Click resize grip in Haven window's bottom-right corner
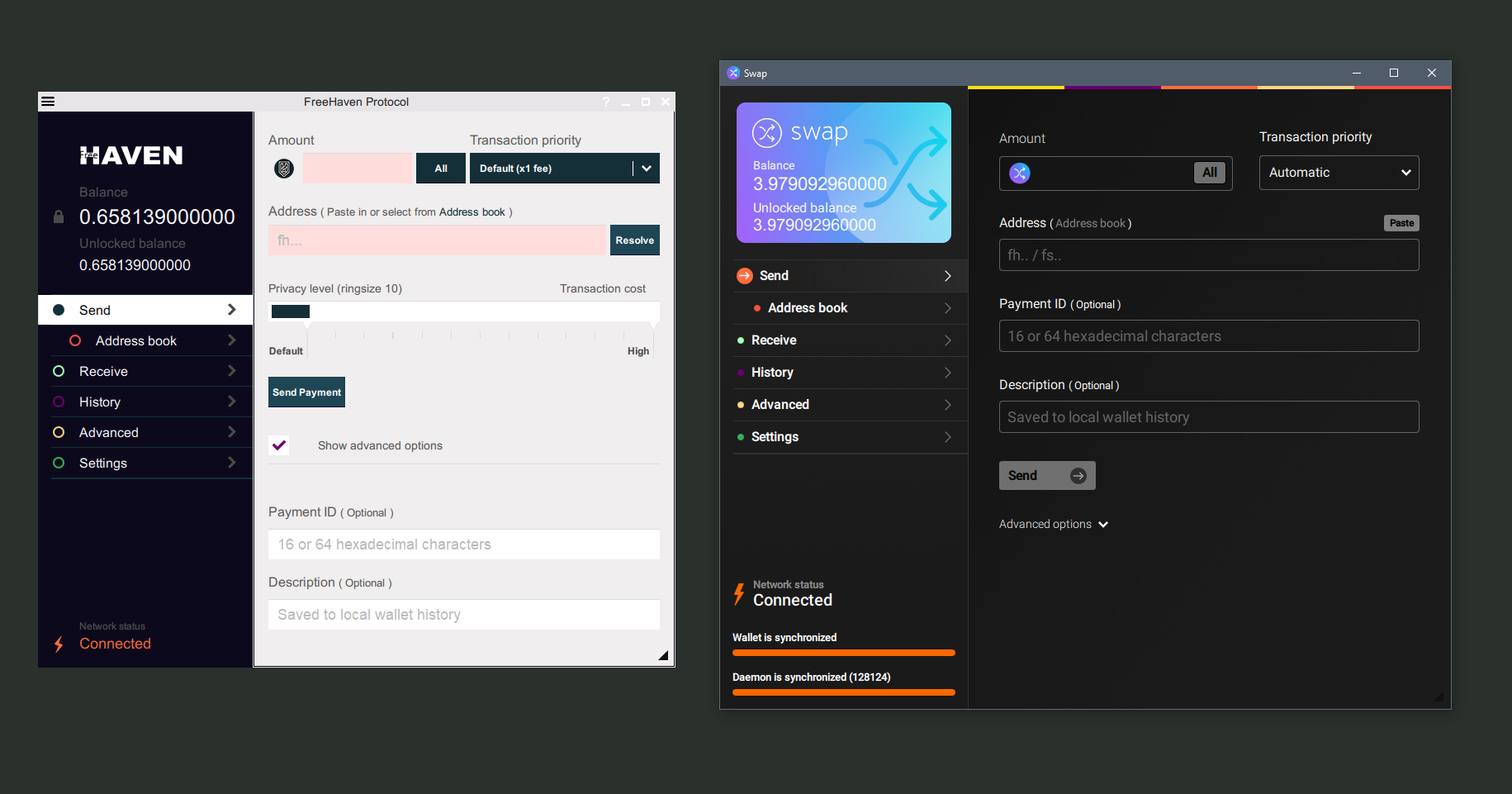Image resolution: width=1512 pixels, height=794 pixels. pos(663,655)
